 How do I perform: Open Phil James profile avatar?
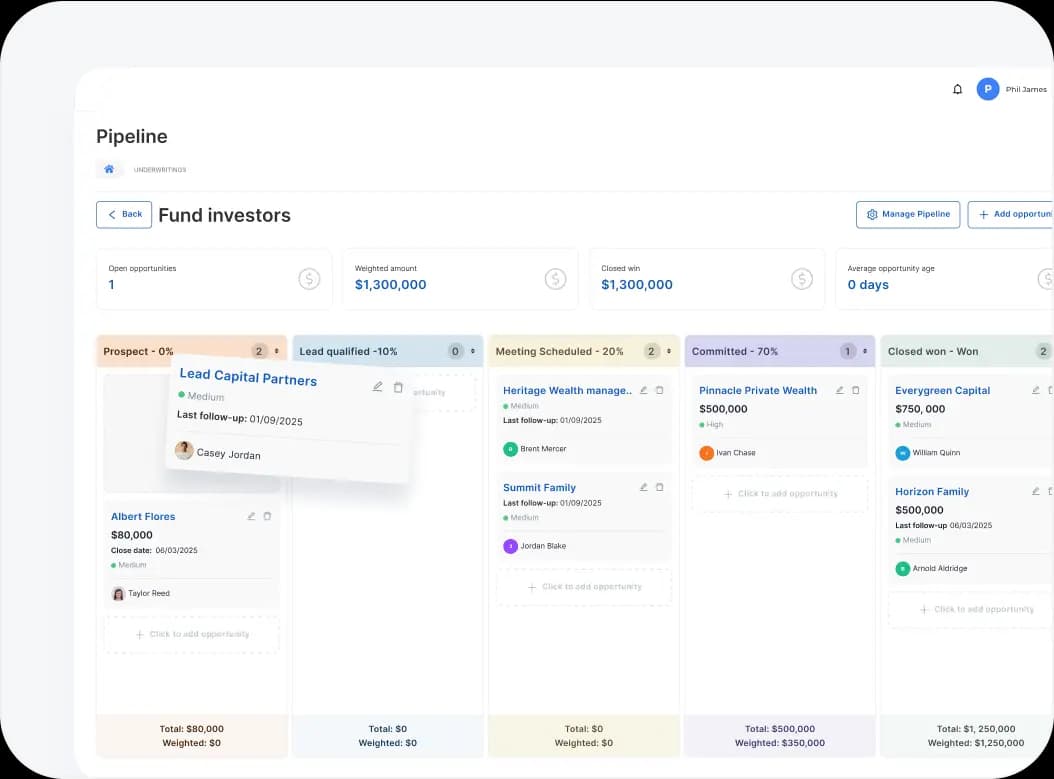click(988, 89)
